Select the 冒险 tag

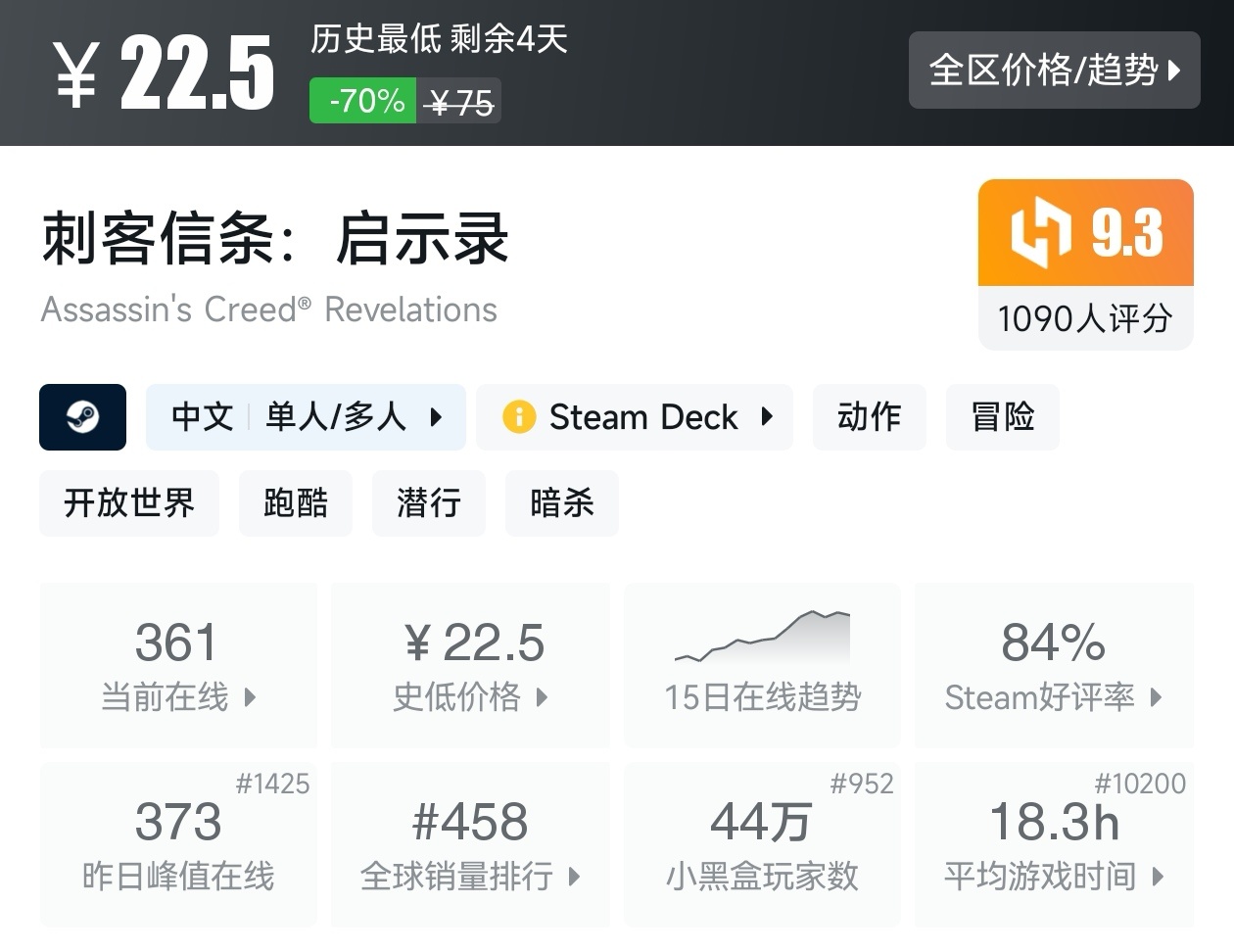[x=1003, y=417]
